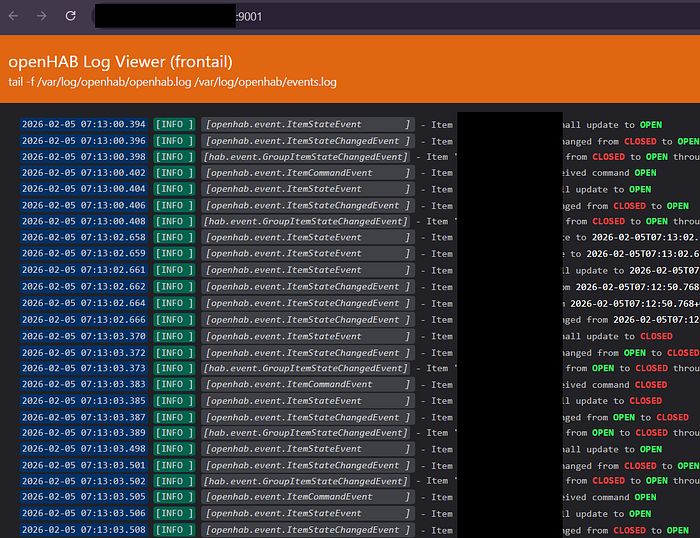The height and width of the screenshot is (538, 700).
Task: Select timestamp 2026-02-05 07:13:03.370
Action: [x=84, y=336]
